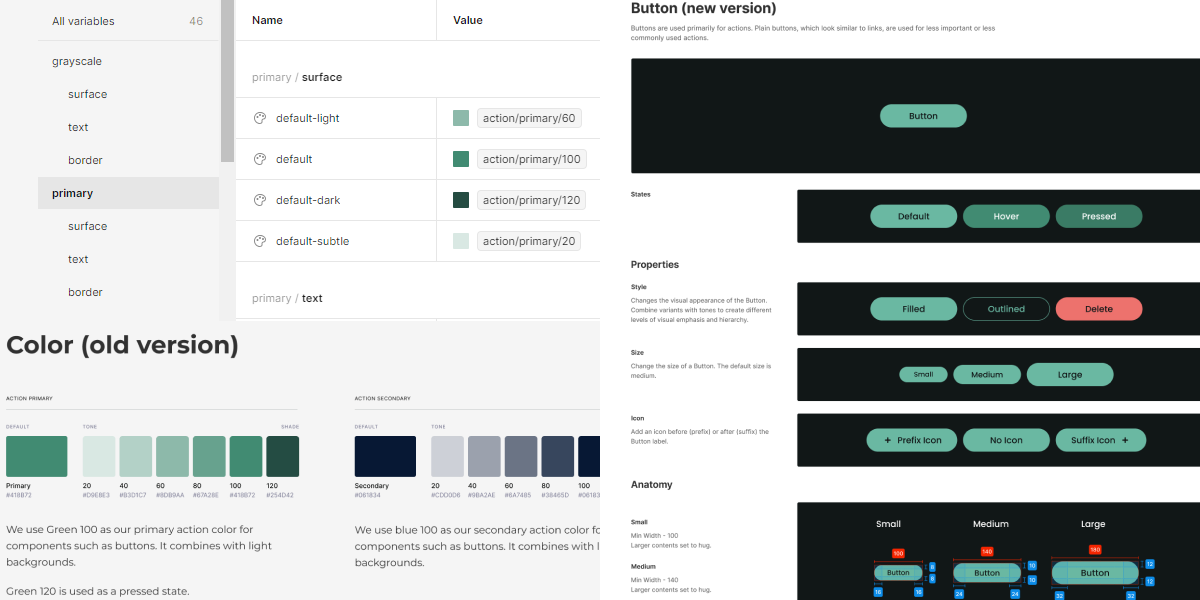Open the action/primary/60 alias pill

pyautogui.click(x=529, y=118)
